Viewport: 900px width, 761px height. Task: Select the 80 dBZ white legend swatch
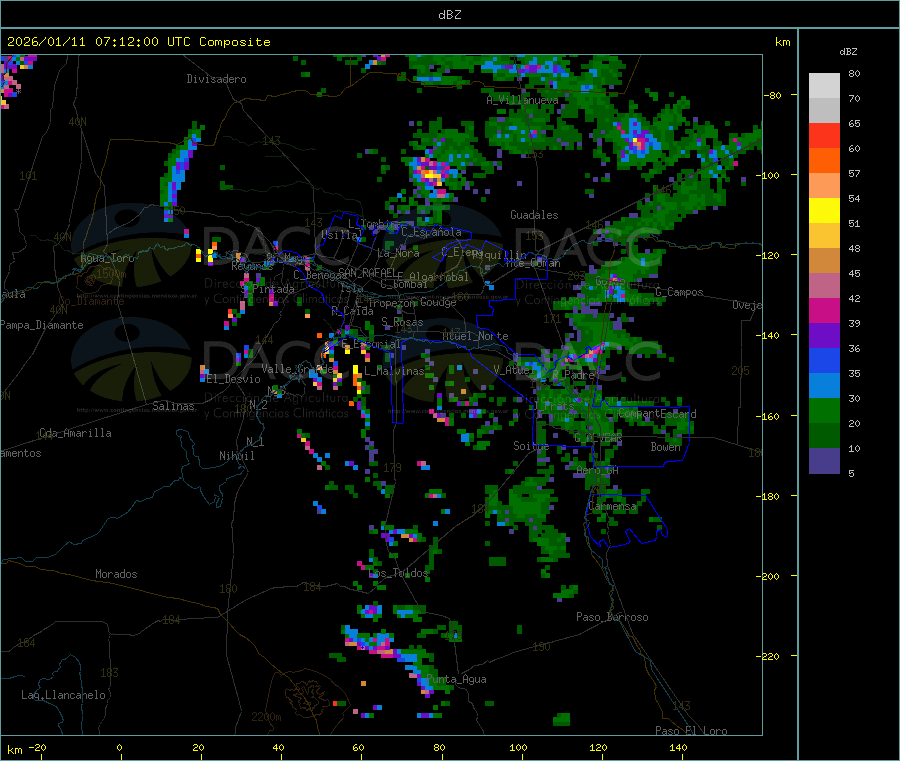tap(824, 86)
